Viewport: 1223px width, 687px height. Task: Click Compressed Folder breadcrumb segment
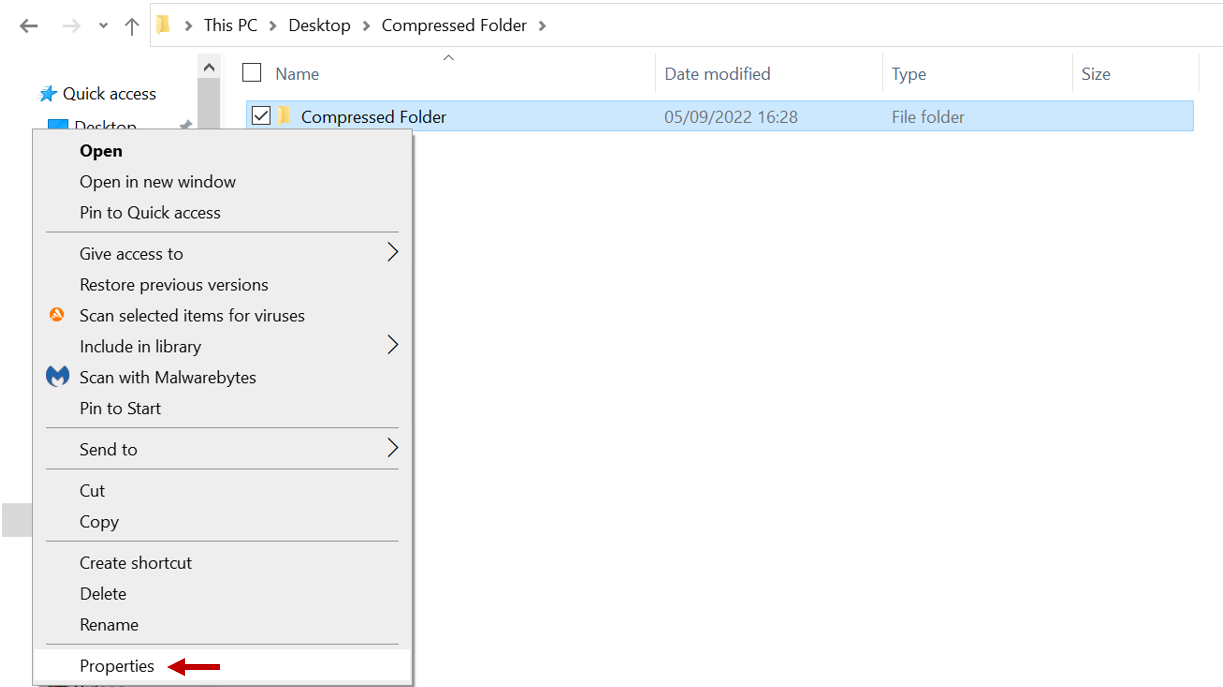pos(454,25)
